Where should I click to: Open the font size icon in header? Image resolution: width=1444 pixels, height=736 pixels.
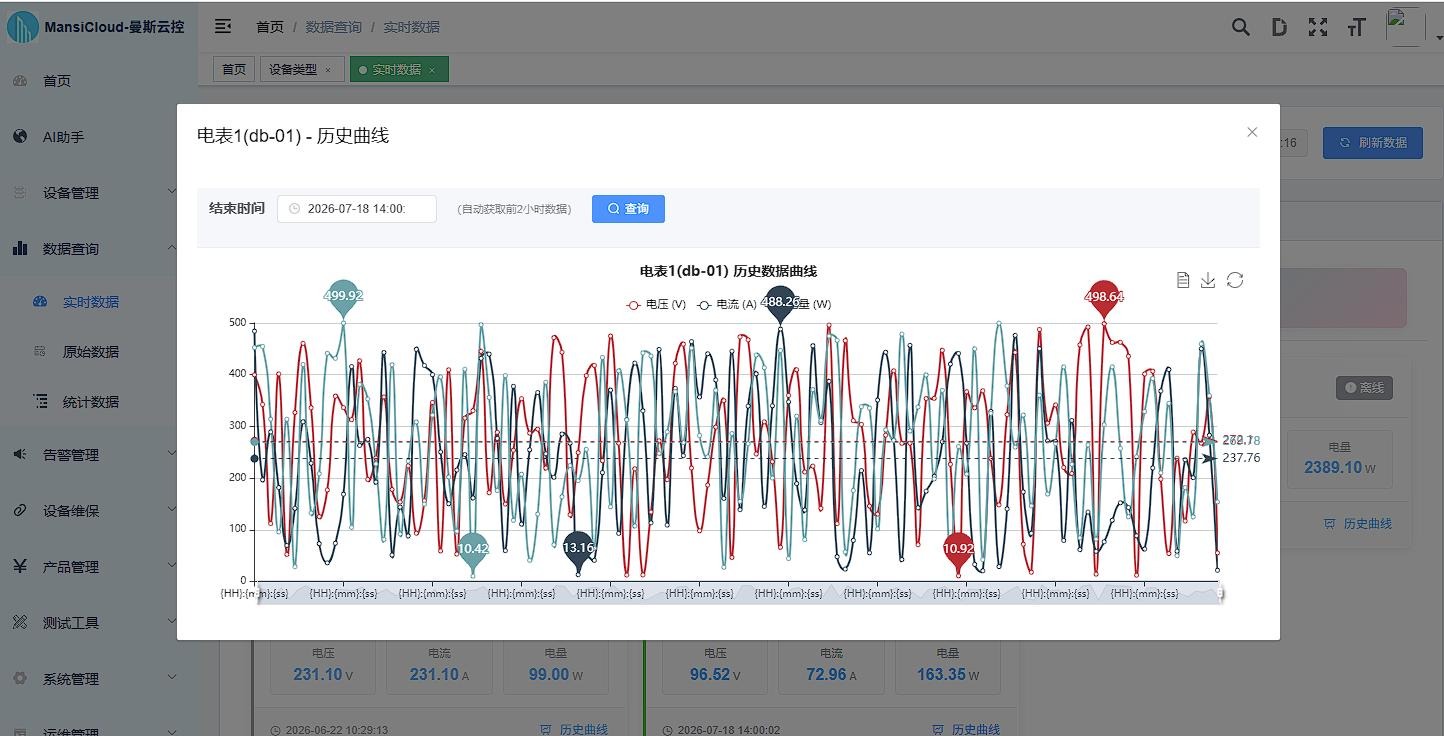1356,27
